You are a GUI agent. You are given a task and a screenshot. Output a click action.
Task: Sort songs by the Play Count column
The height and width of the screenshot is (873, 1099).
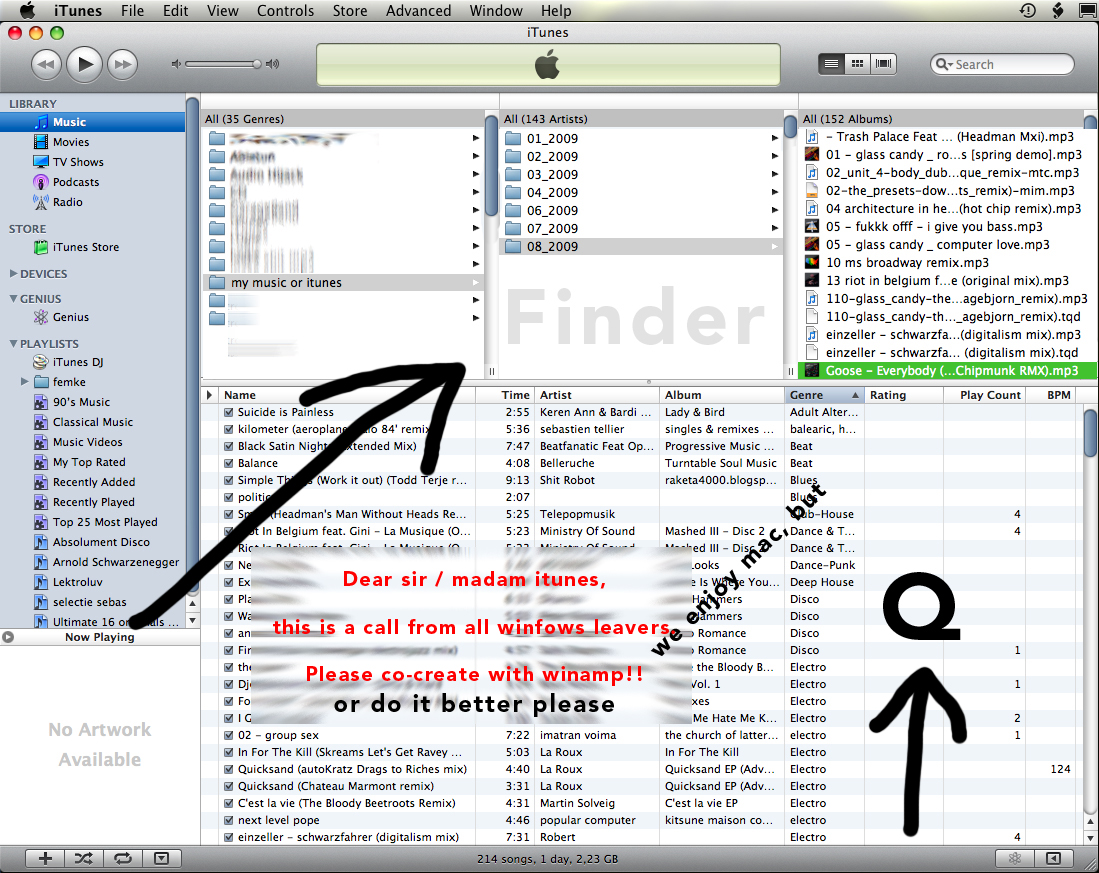[983, 395]
